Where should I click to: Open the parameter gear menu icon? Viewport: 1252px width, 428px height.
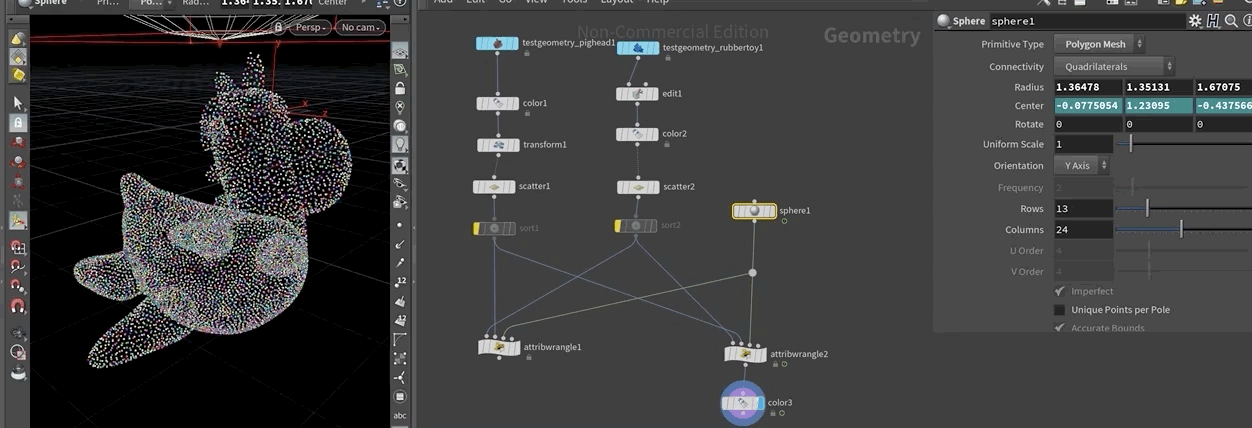tap(1195, 21)
